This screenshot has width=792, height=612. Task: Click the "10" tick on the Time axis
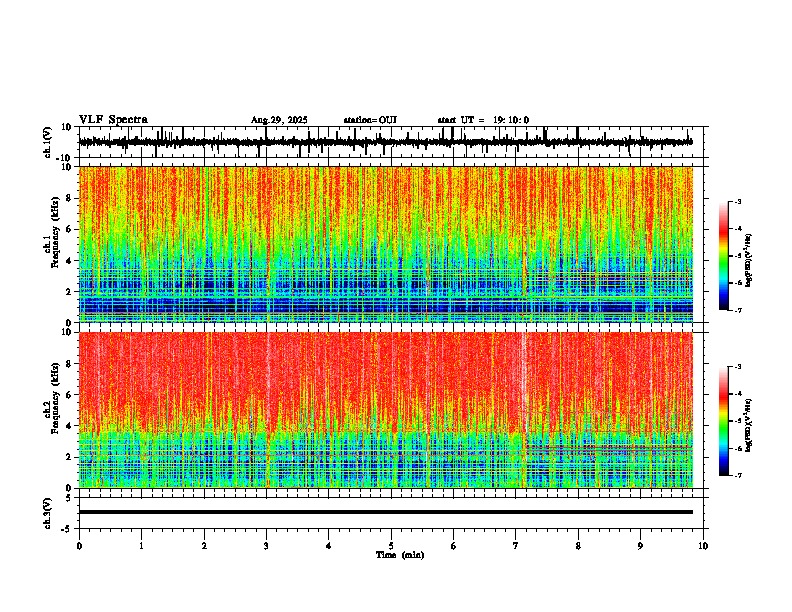pyautogui.click(x=703, y=546)
